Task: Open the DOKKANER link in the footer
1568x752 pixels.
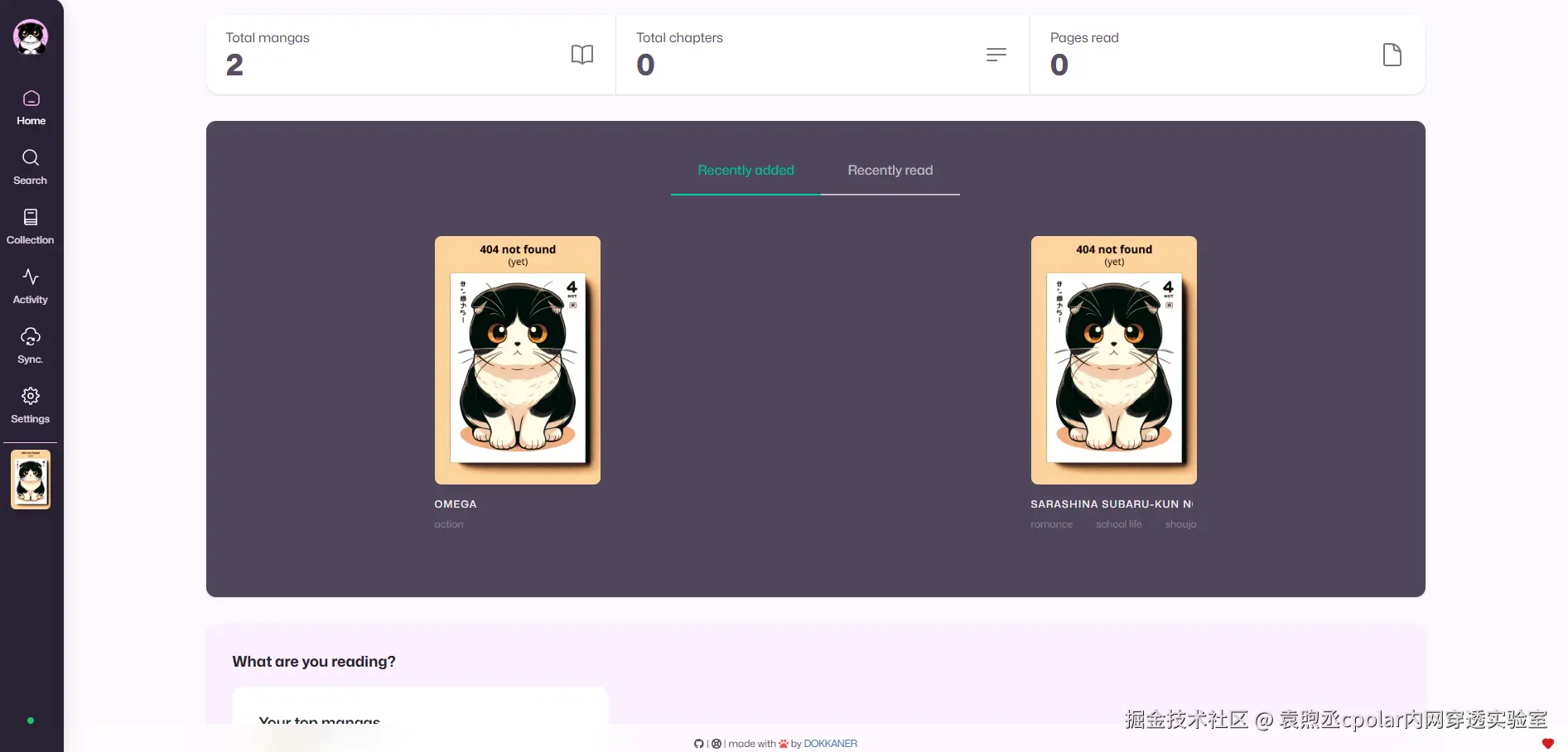Action: [831, 744]
